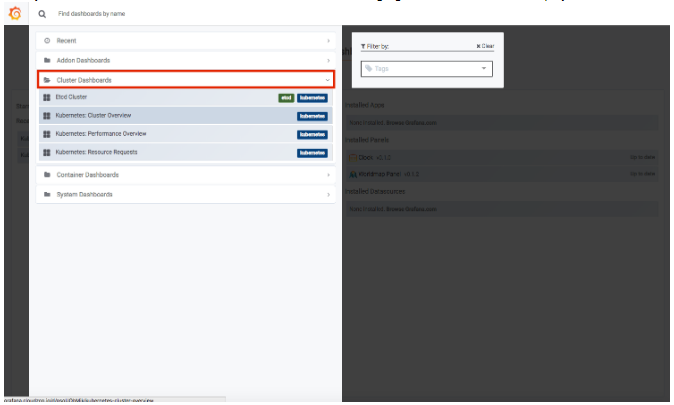This screenshot has width=674, height=405.
Task: Open Kubernetes: Resource Requests dashboard
Action: click(x=186, y=153)
